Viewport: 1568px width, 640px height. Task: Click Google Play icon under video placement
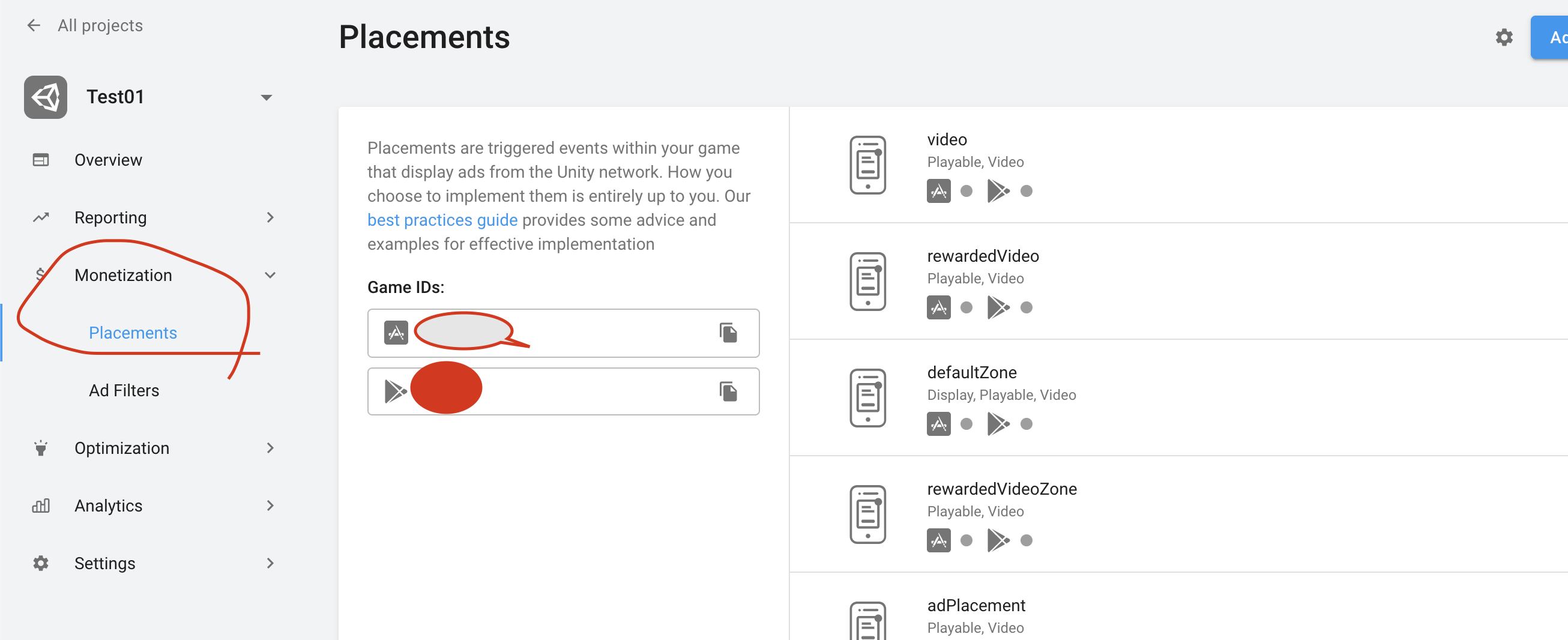(998, 191)
